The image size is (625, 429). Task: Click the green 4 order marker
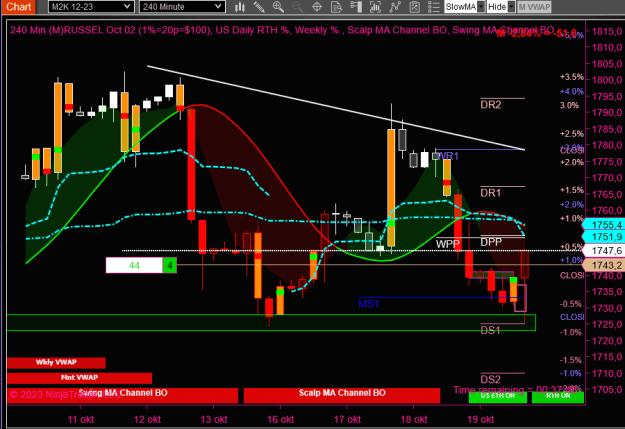170,265
